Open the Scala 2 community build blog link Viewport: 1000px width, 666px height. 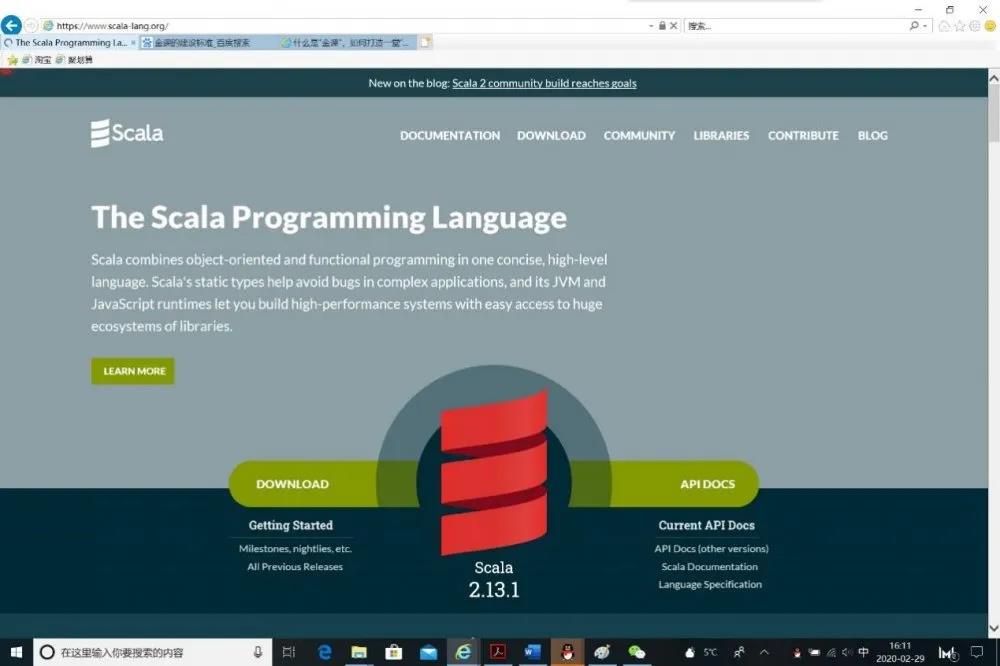tap(544, 83)
